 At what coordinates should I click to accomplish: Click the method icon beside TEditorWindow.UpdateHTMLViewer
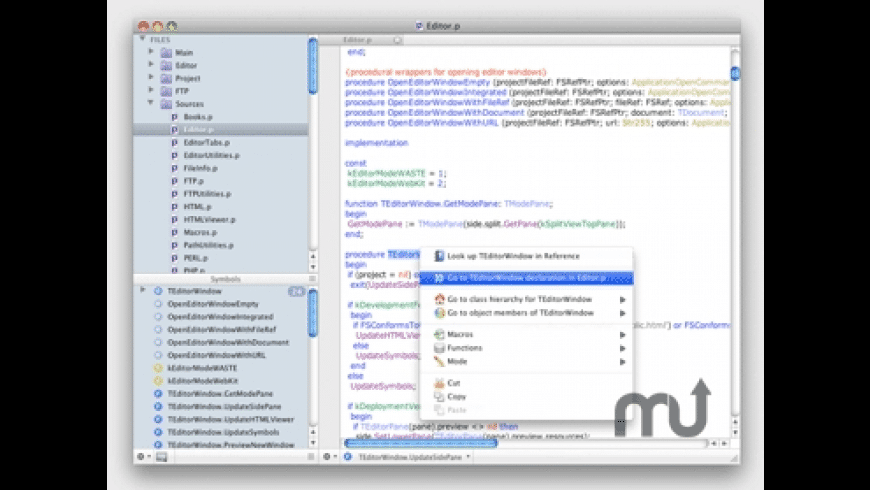point(158,420)
